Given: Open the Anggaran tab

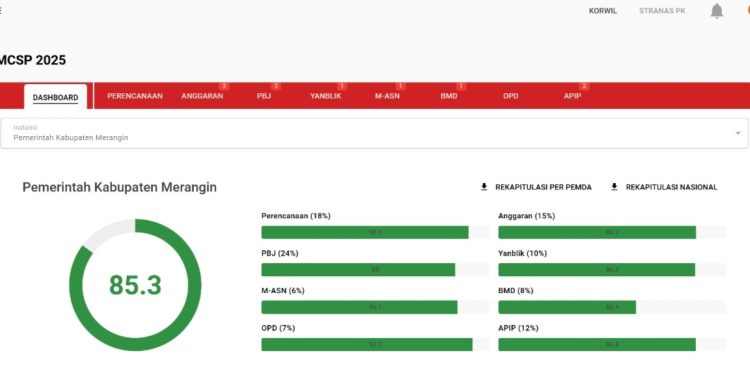Looking at the screenshot, I should pyautogui.click(x=202, y=96).
